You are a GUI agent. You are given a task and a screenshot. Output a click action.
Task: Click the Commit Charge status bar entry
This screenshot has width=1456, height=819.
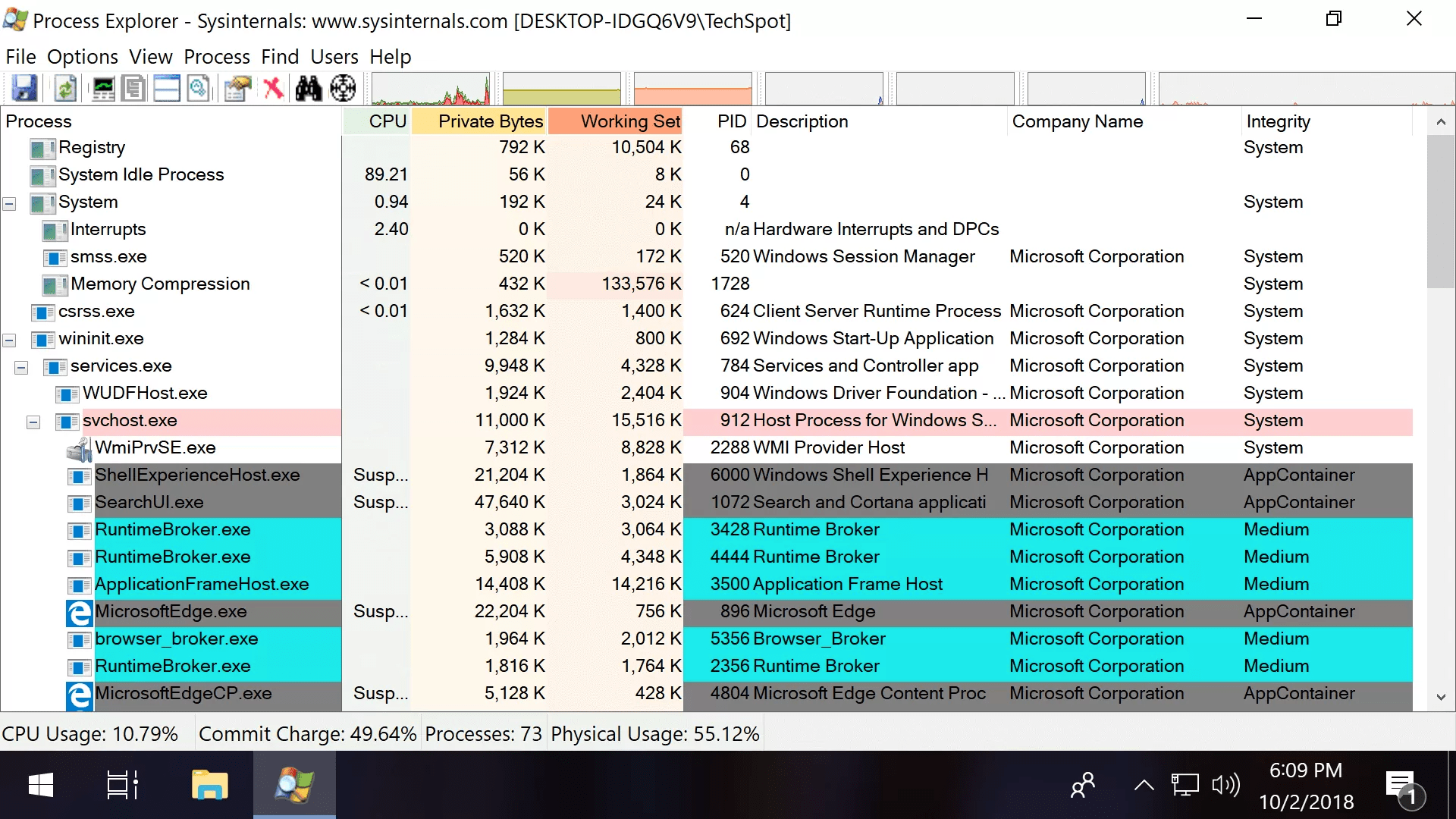[307, 734]
